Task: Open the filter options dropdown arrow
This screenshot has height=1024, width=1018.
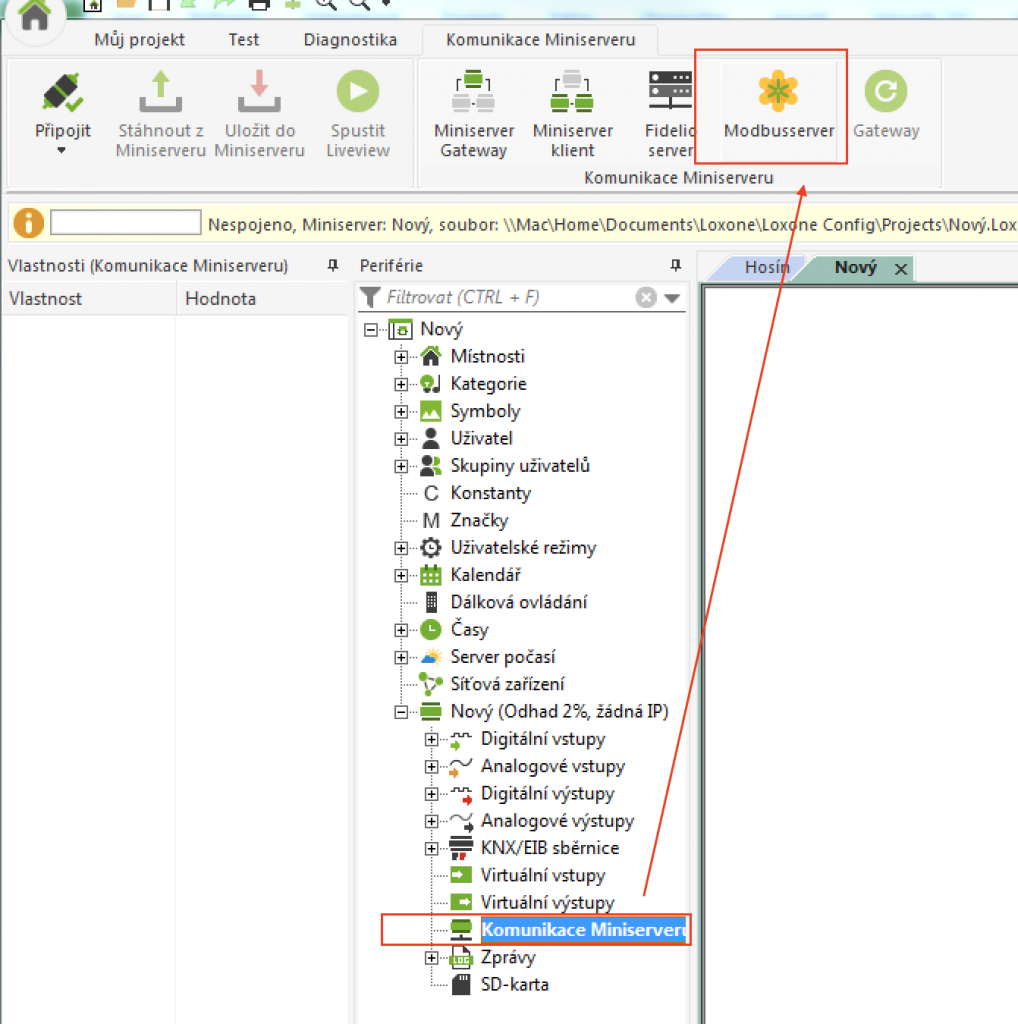Action: pyautogui.click(x=672, y=298)
